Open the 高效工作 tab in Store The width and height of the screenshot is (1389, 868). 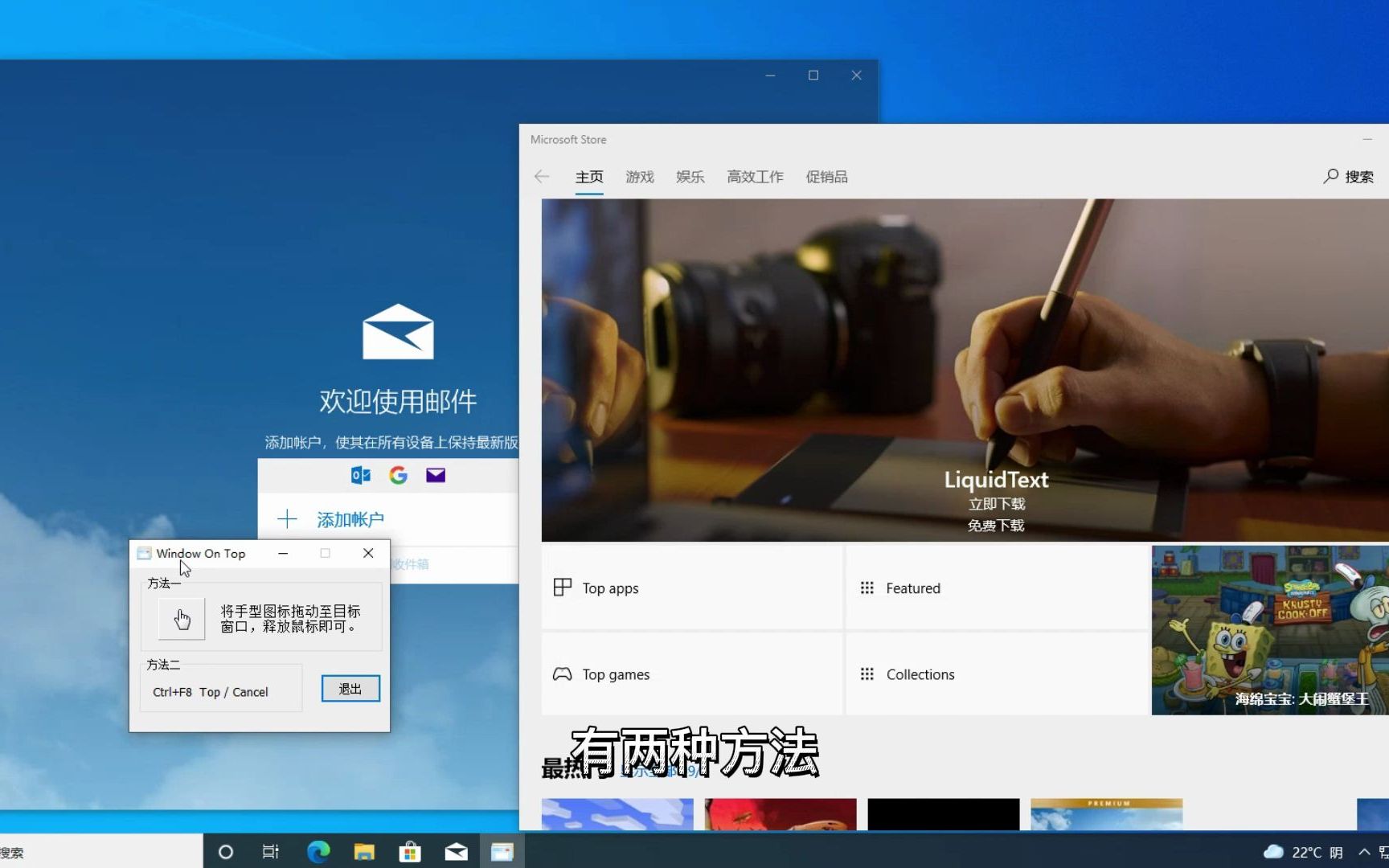pyautogui.click(x=755, y=177)
